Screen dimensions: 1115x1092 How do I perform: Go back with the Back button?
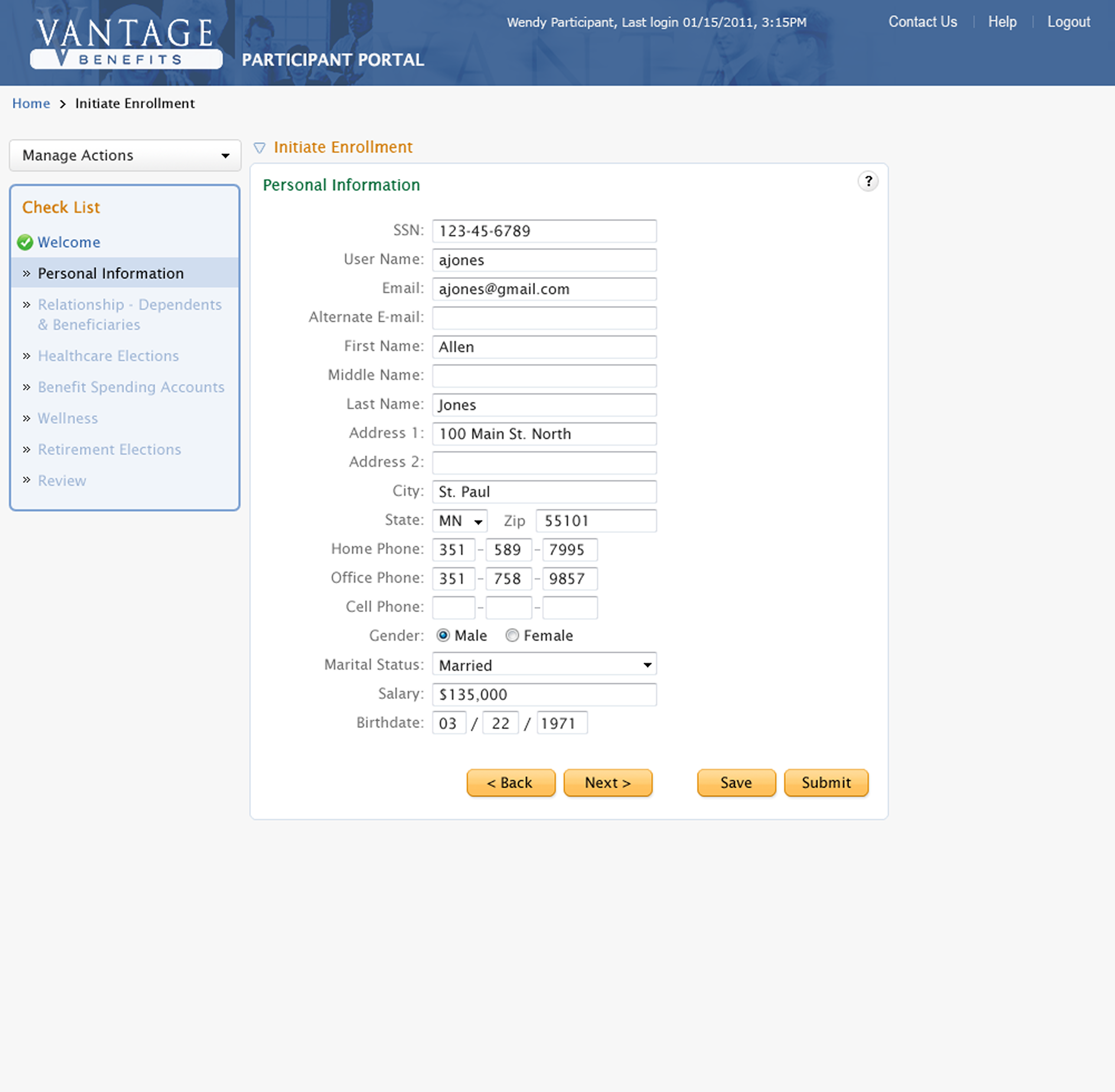tap(510, 783)
